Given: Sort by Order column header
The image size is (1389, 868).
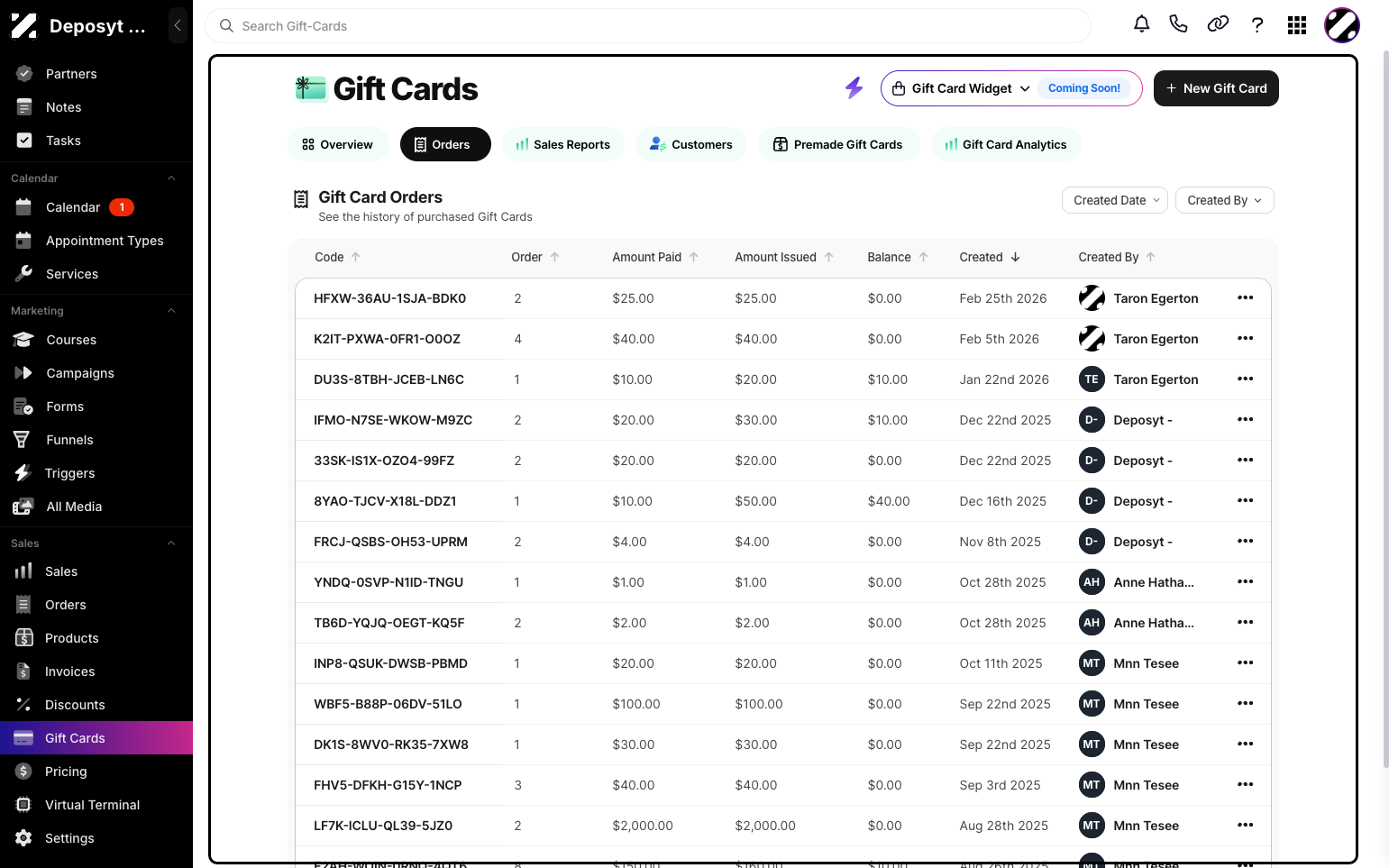Looking at the screenshot, I should [535, 257].
